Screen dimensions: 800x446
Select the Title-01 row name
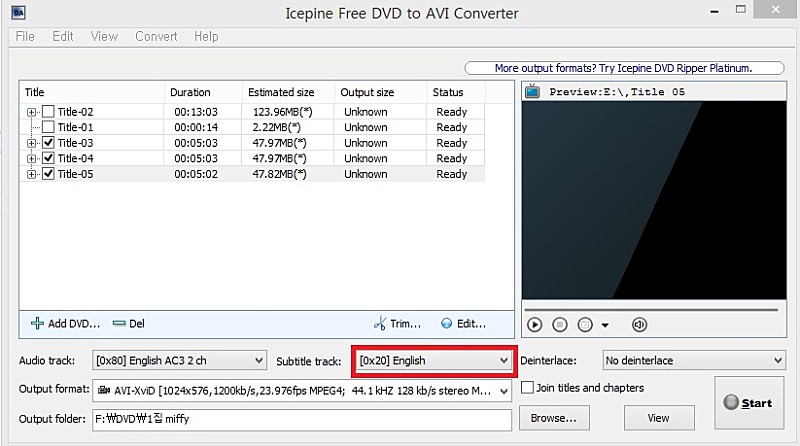click(76, 127)
